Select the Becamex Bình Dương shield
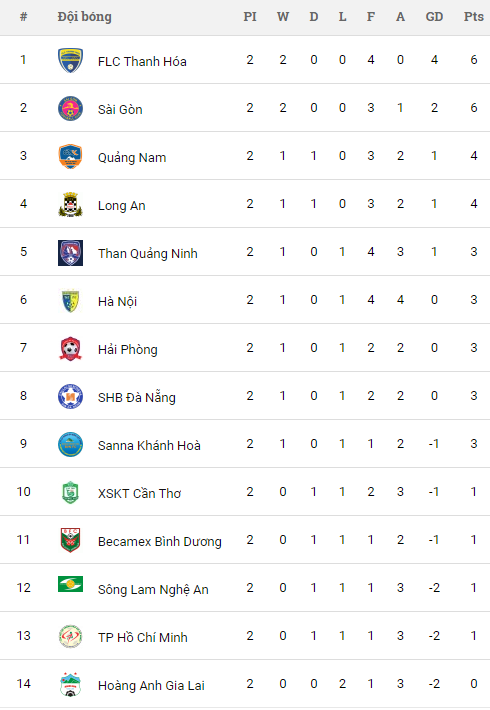Screen dimensions: 490x710 coord(70,540)
